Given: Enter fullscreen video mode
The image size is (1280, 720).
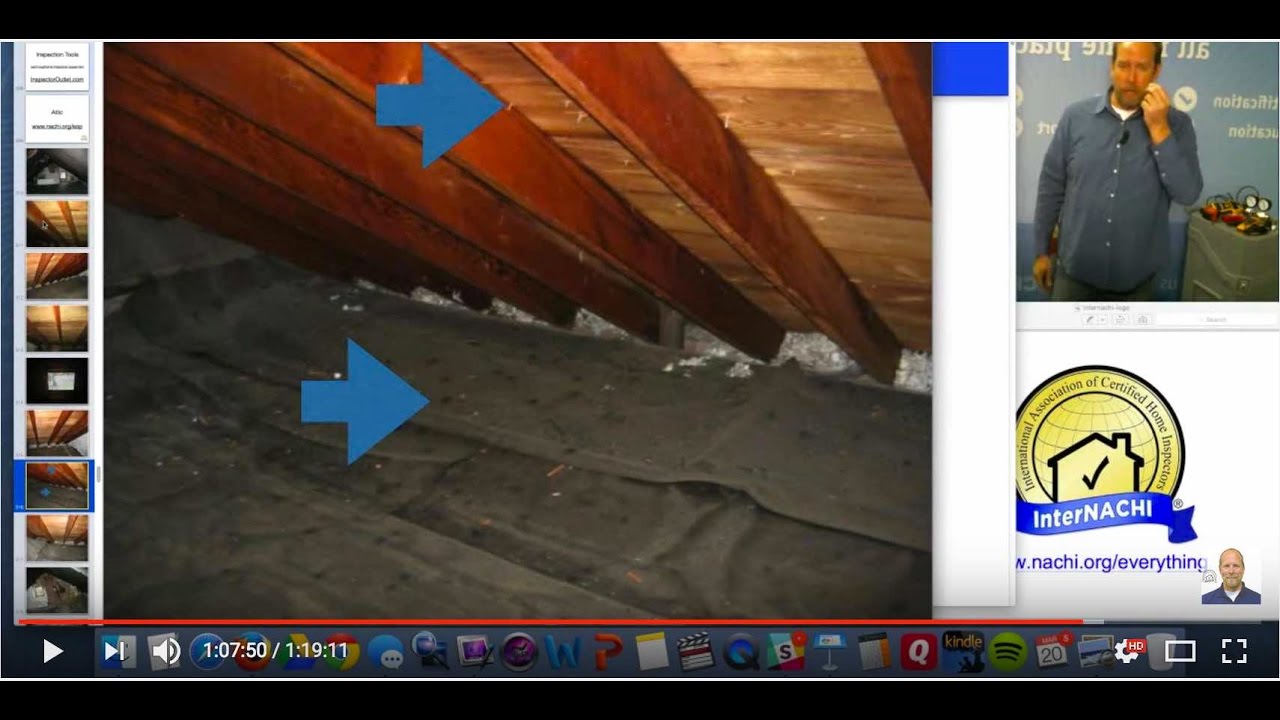Looking at the screenshot, I should tap(1234, 652).
